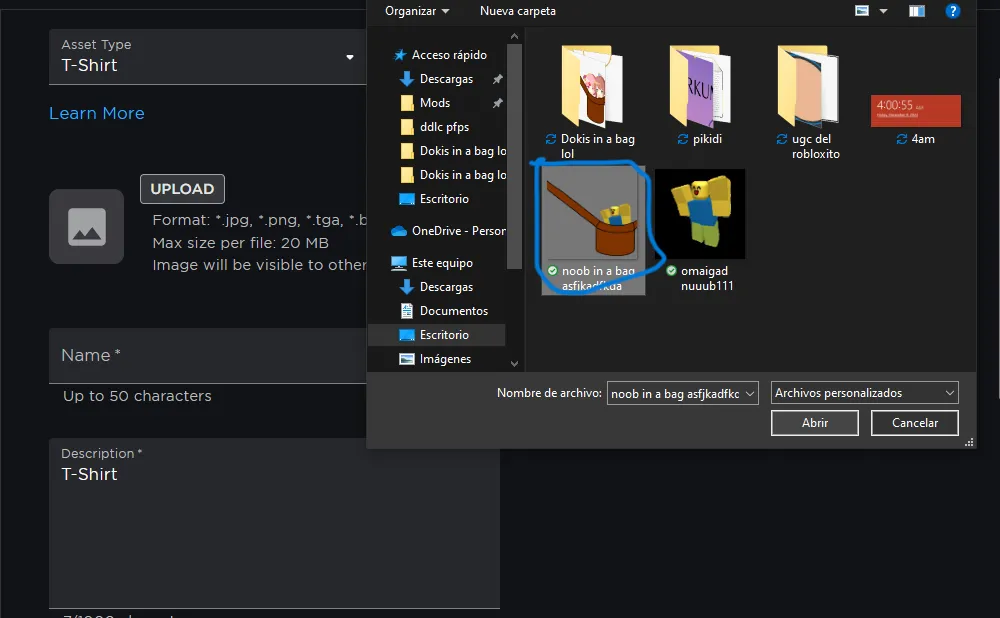Toggle the preview pane icon
The height and width of the screenshot is (618, 1000).
coord(916,11)
